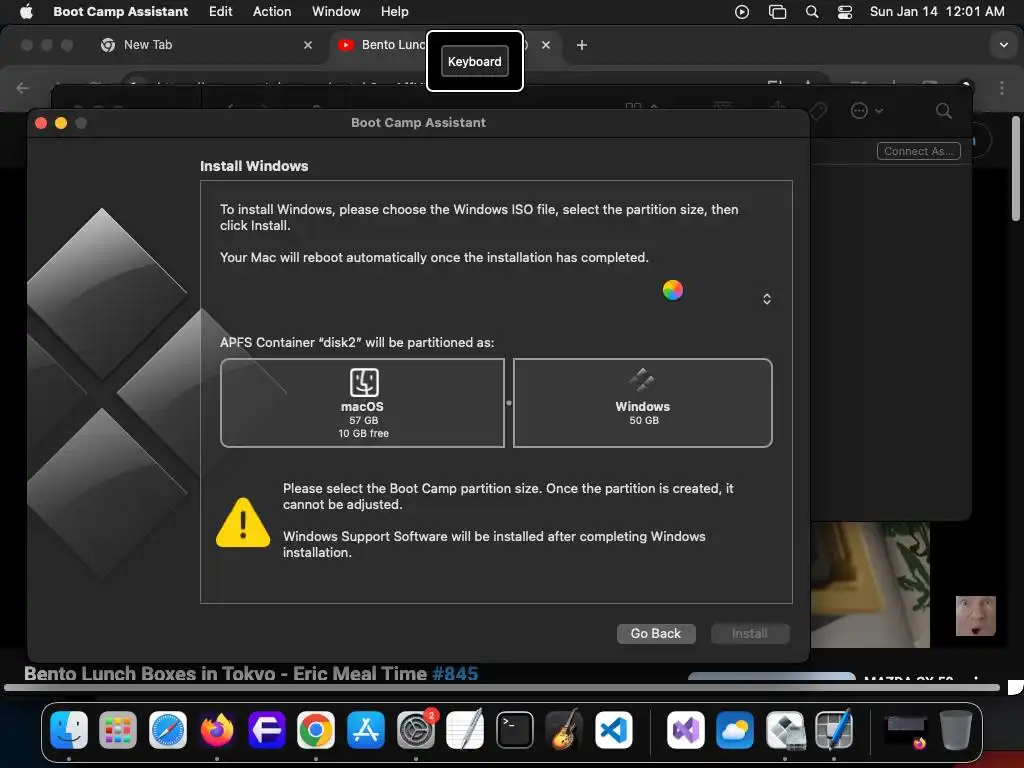Open the Edit menu
The height and width of the screenshot is (768, 1024).
click(220, 11)
